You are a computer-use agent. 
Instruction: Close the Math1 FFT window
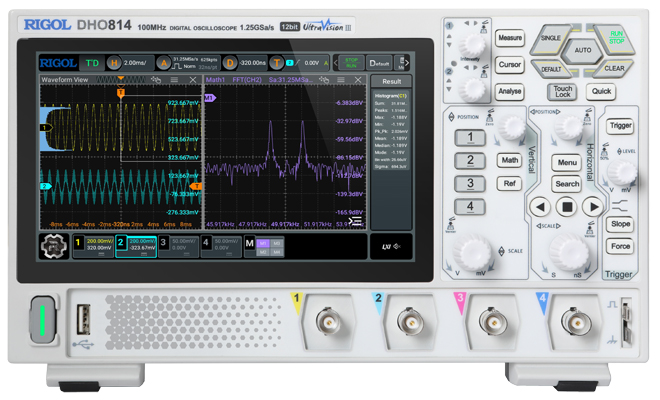point(358,80)
